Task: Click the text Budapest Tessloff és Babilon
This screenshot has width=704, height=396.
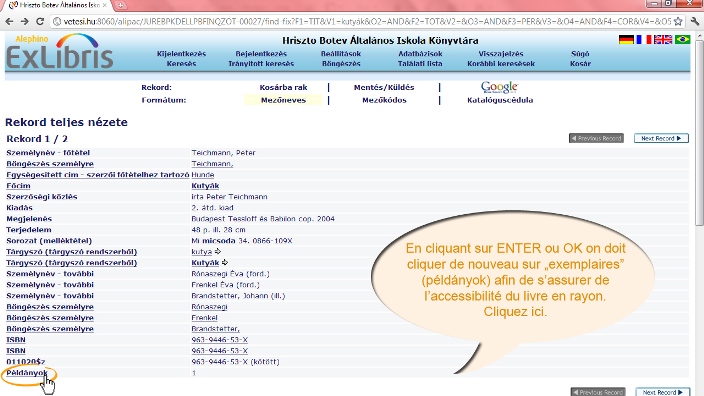Action: click(x=244, y=219)
